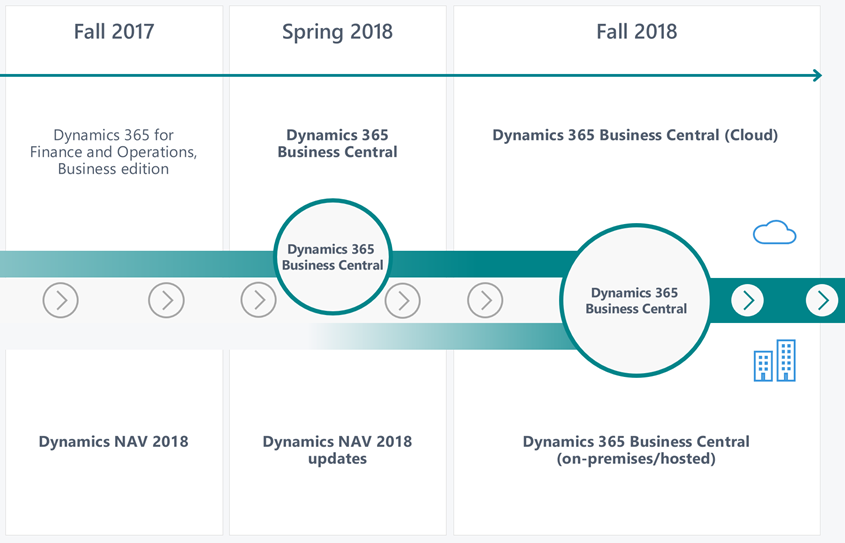
Task: Click the cloud icon in Fall 2018
Action: [x=774, y=232]
